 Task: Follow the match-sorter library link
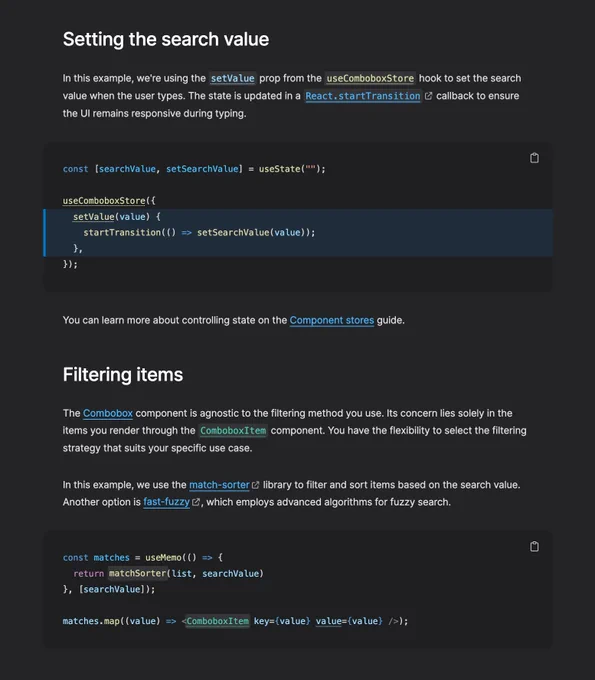tap(219, 485)
